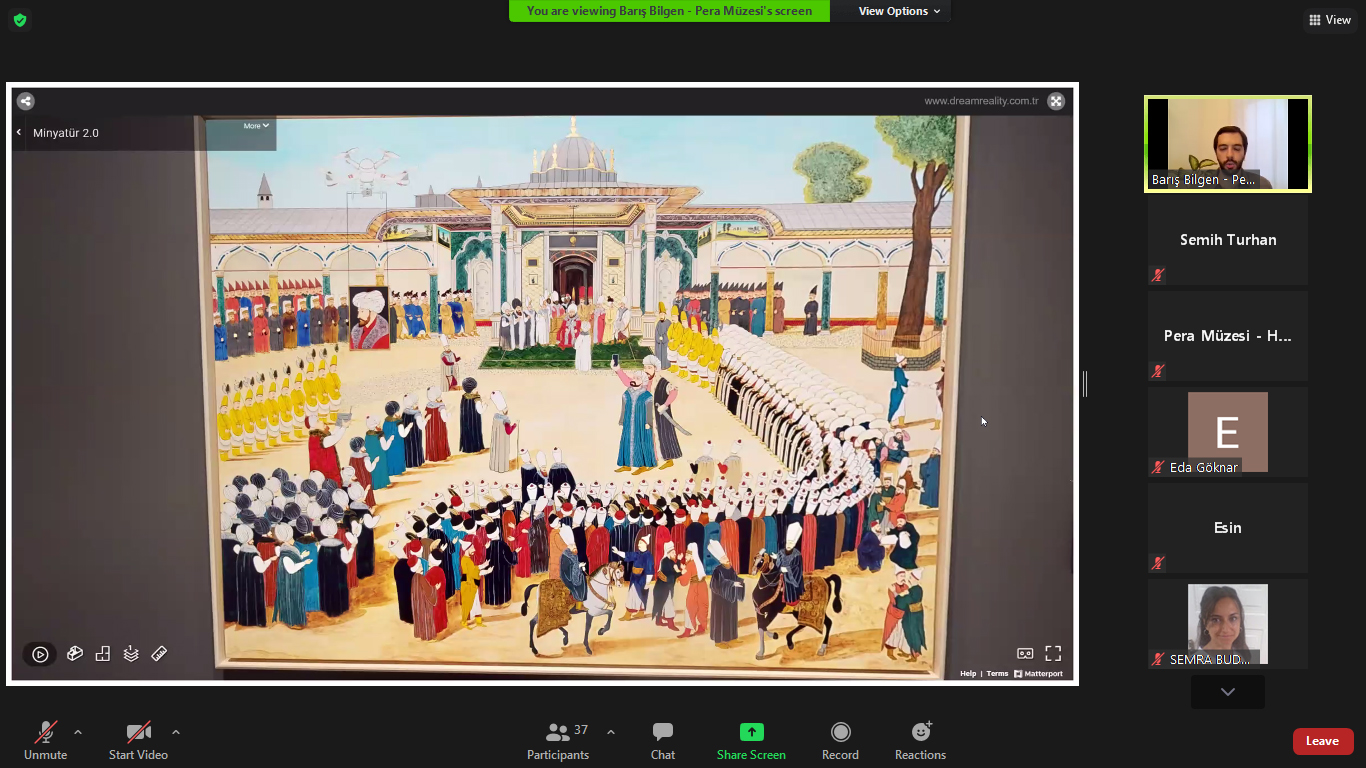Image resolution: width=1366 pixels, height=768 pixels.
Task: Select Esin's participant tile
Action: click(x=1228, y=528)
